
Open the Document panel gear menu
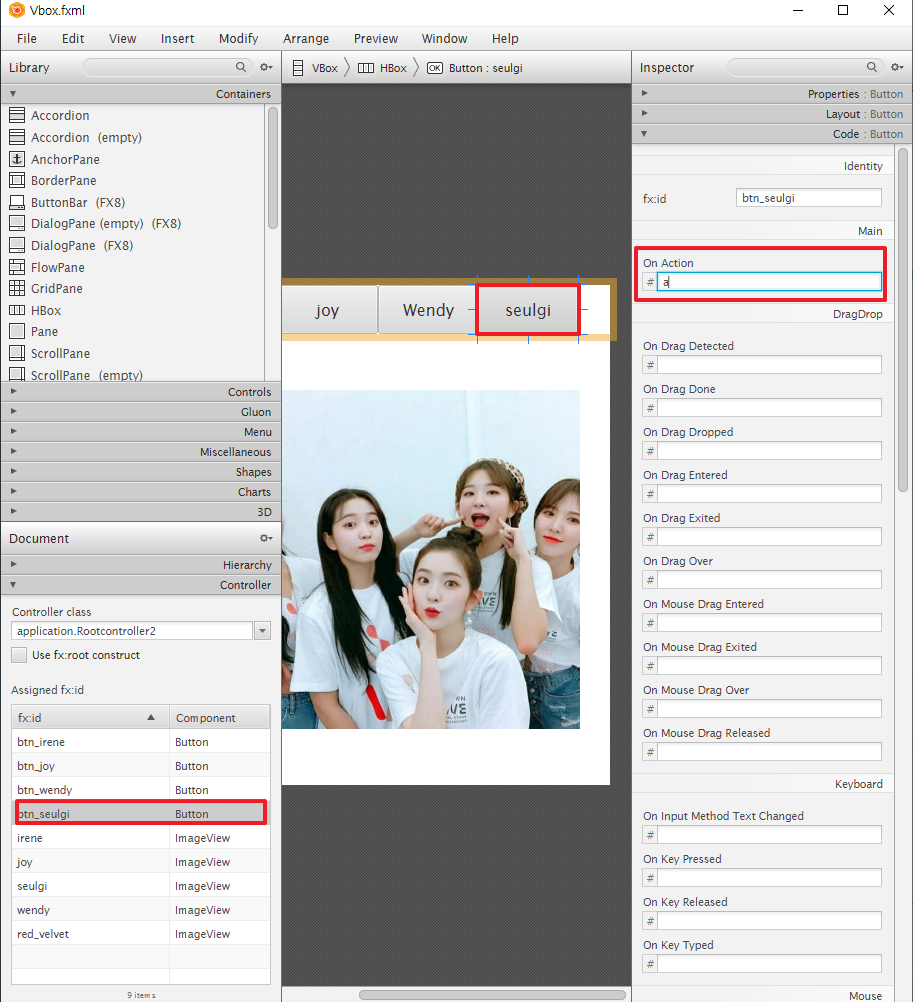[x=266, y=538]
